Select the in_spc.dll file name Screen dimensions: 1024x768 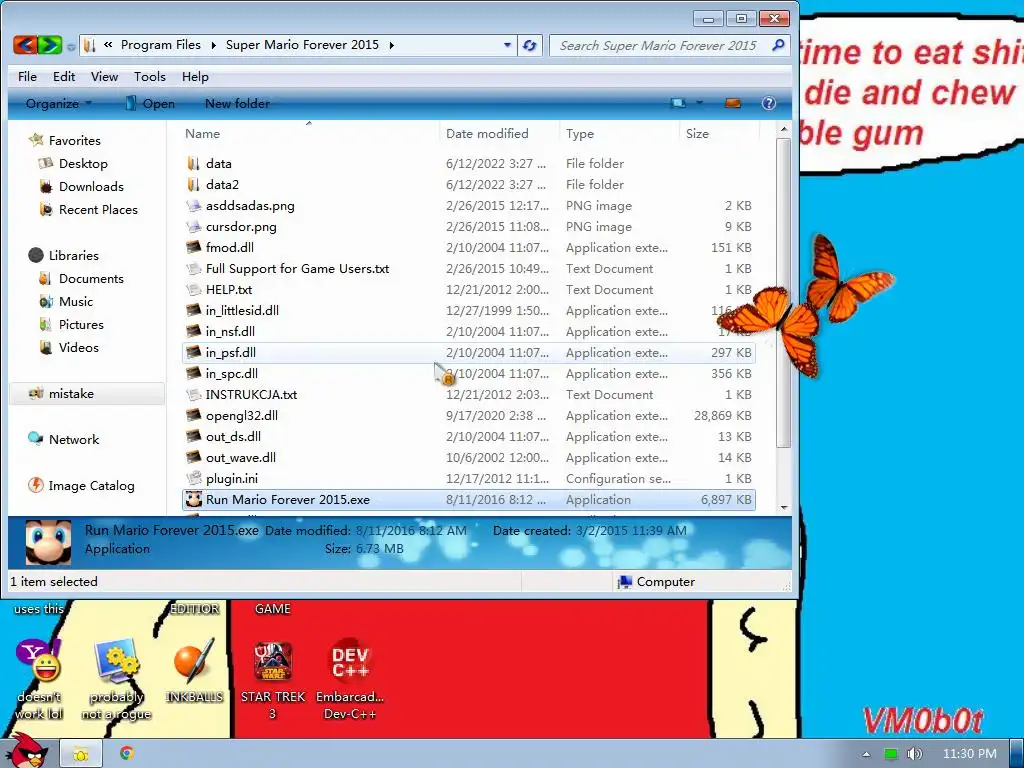[232, 374]
